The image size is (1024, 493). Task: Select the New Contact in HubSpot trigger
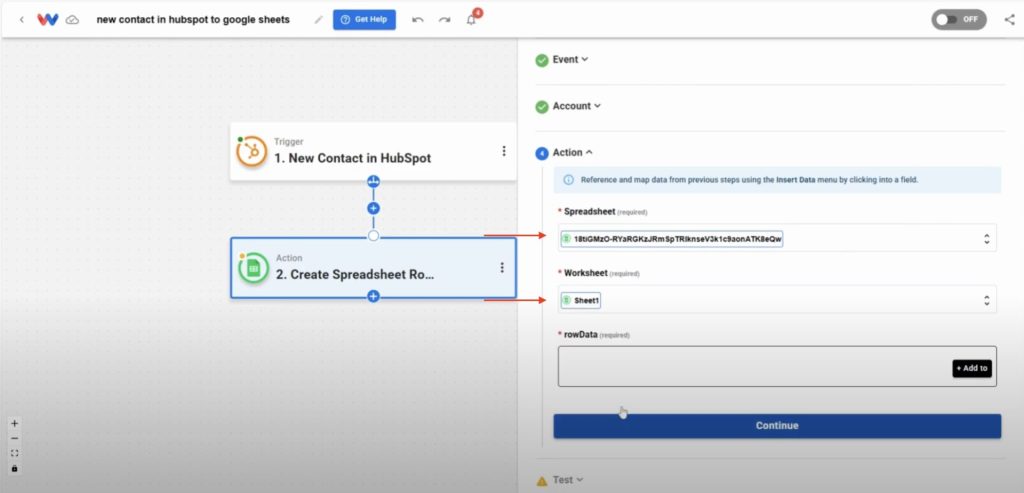373,151
